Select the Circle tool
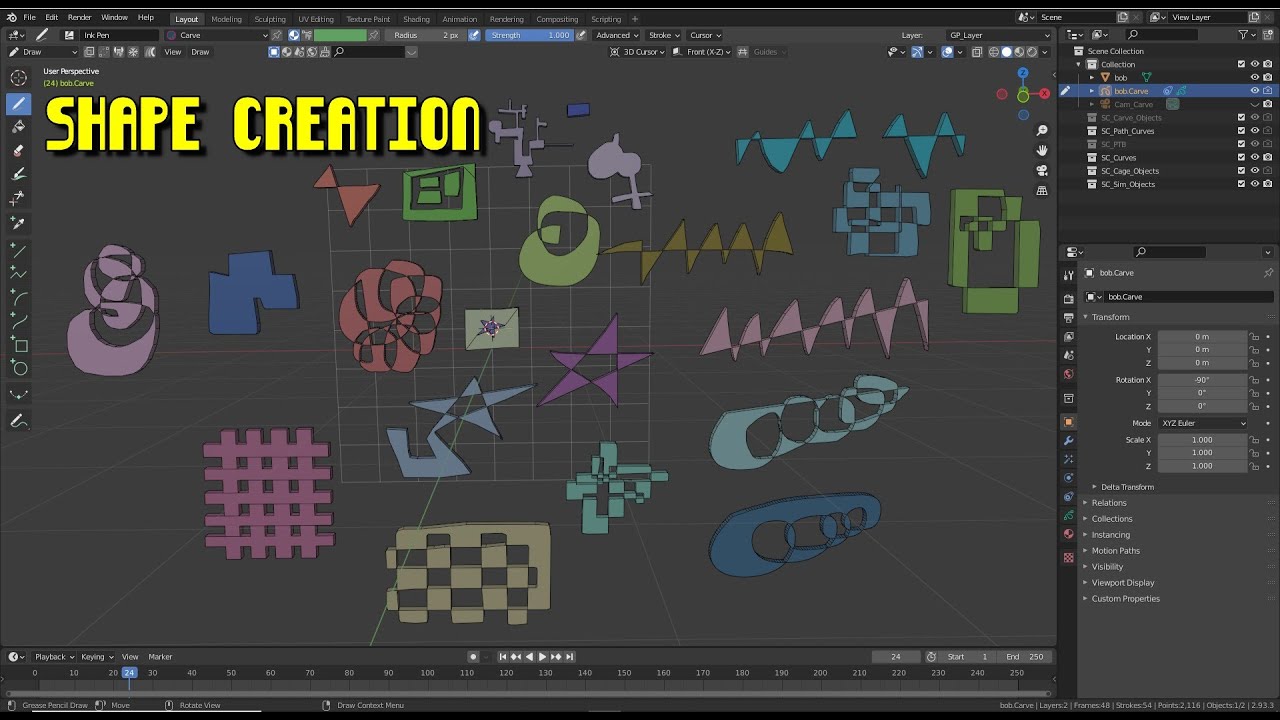This screenshot has width=1280, height=720. [19, 370]
